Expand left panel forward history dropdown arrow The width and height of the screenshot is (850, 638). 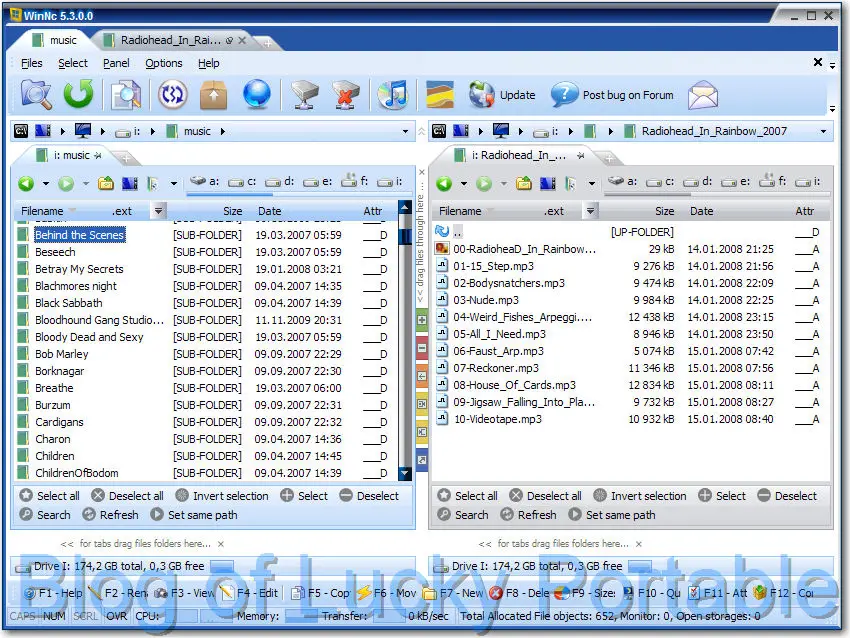[x=86, y=184]
